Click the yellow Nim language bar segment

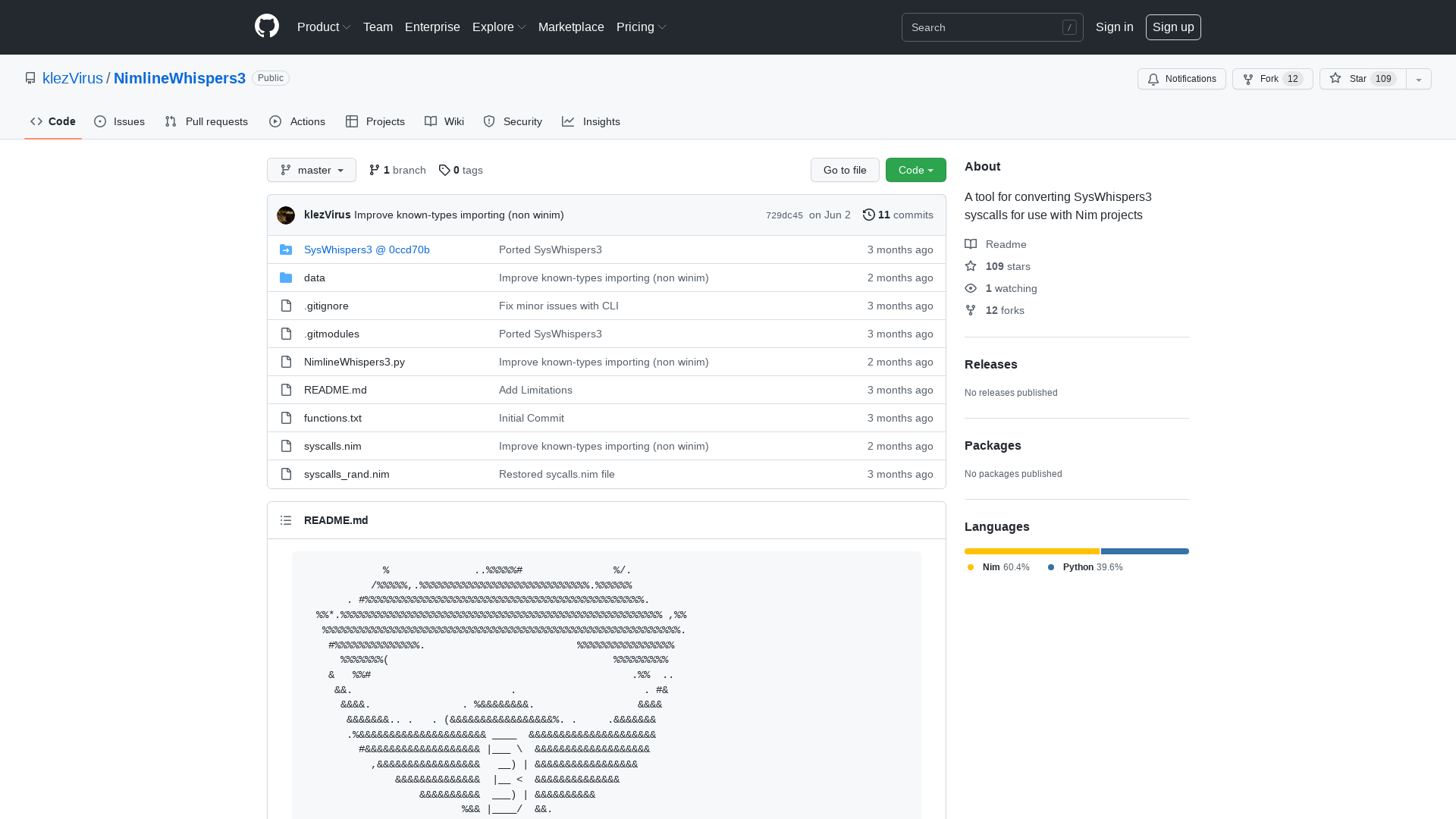coord(1032,551)
